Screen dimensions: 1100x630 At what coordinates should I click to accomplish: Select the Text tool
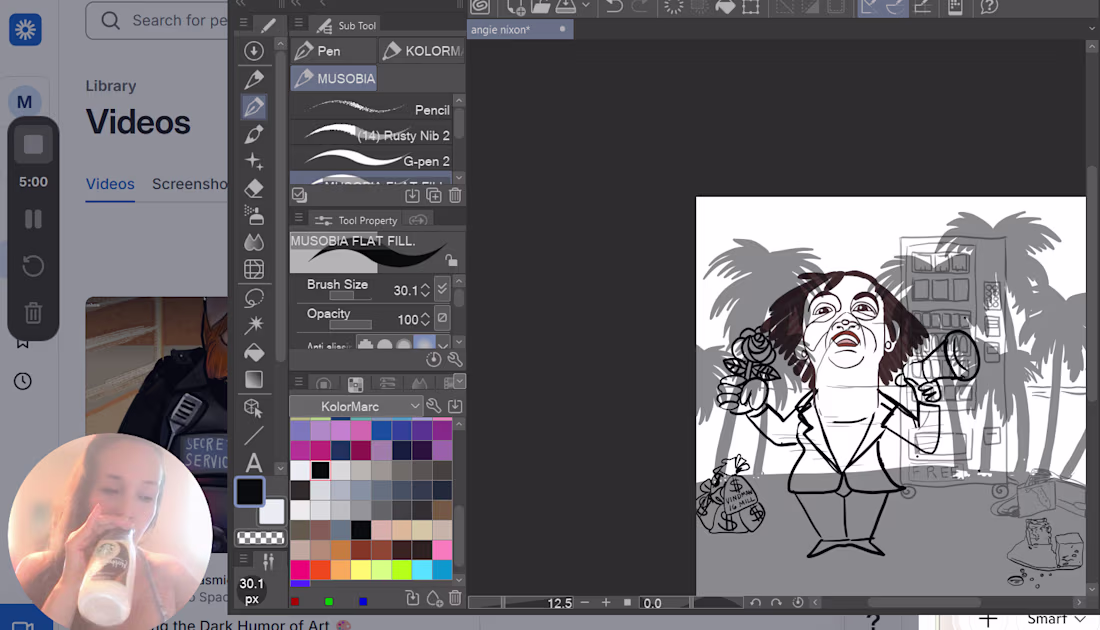[x=254, y=462]
